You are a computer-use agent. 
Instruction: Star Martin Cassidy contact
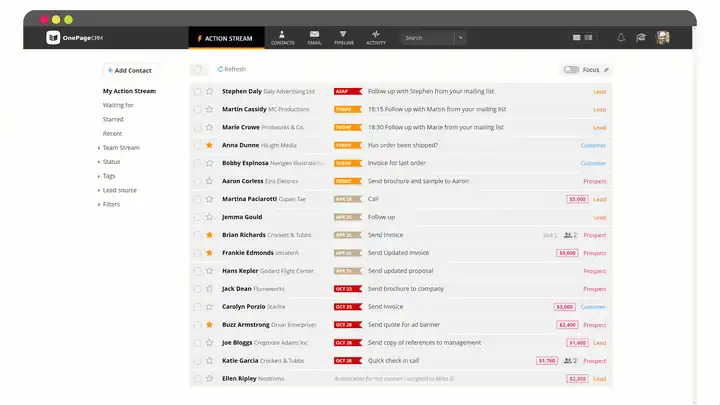coord(209,109)
